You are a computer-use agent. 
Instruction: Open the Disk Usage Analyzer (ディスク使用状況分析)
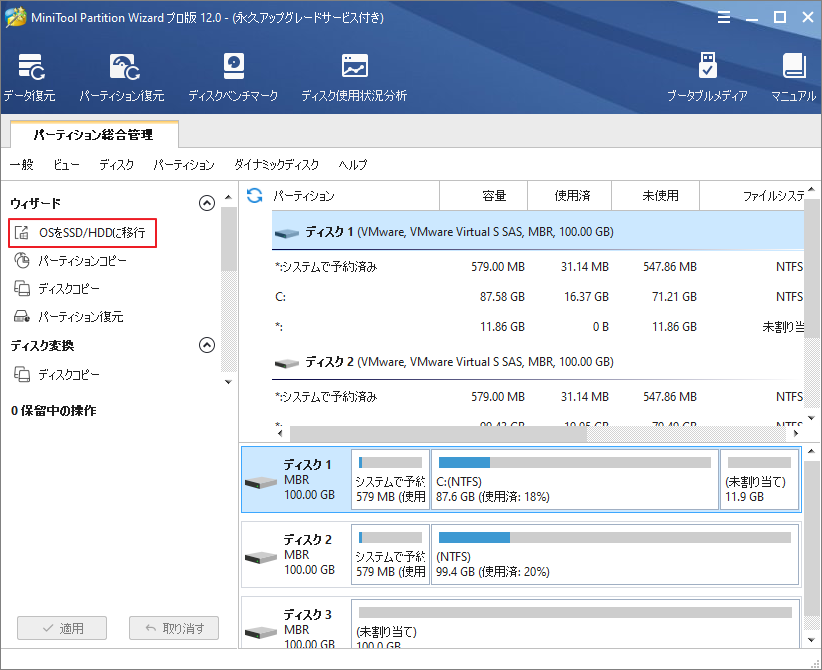tap(353, 73)
